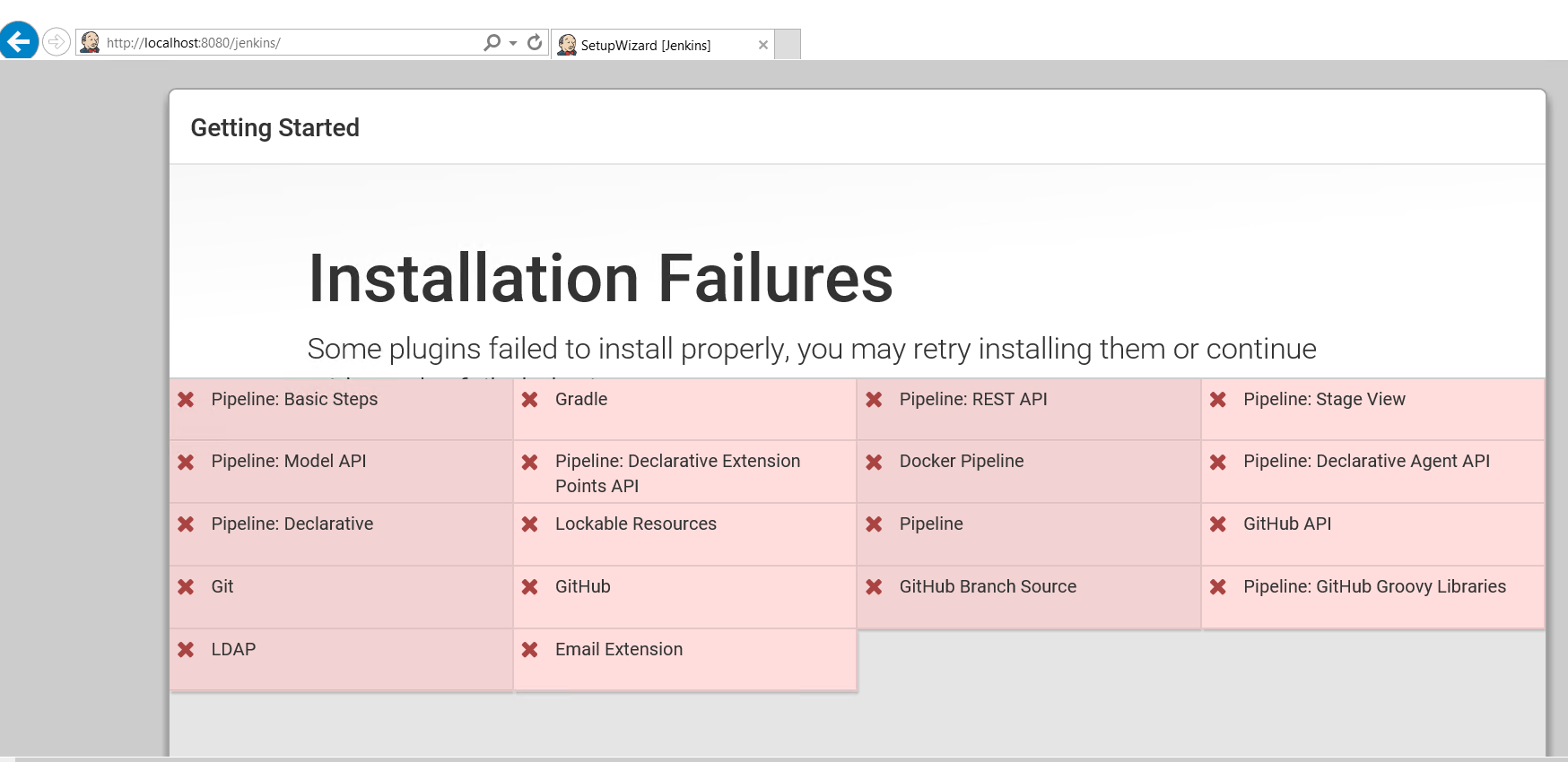
Task: Click the Lockable Resources plugin name
Action: pos(636,524)
